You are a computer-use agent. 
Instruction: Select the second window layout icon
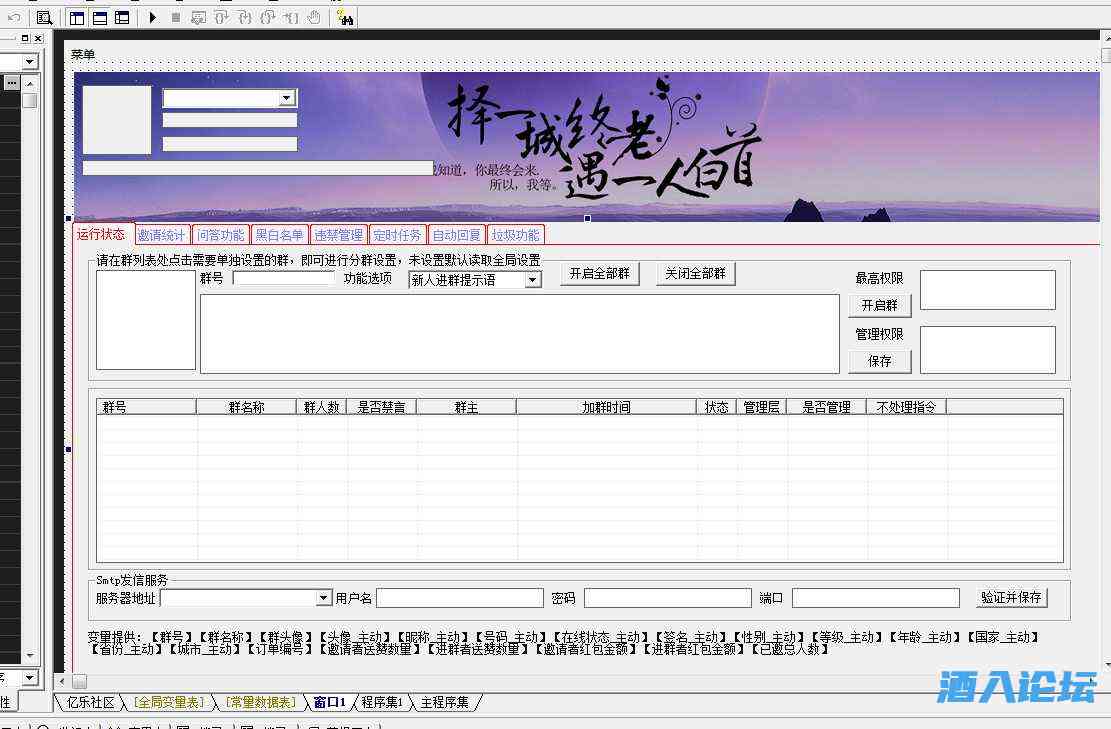pyautogui.click(x=100, y=17)
